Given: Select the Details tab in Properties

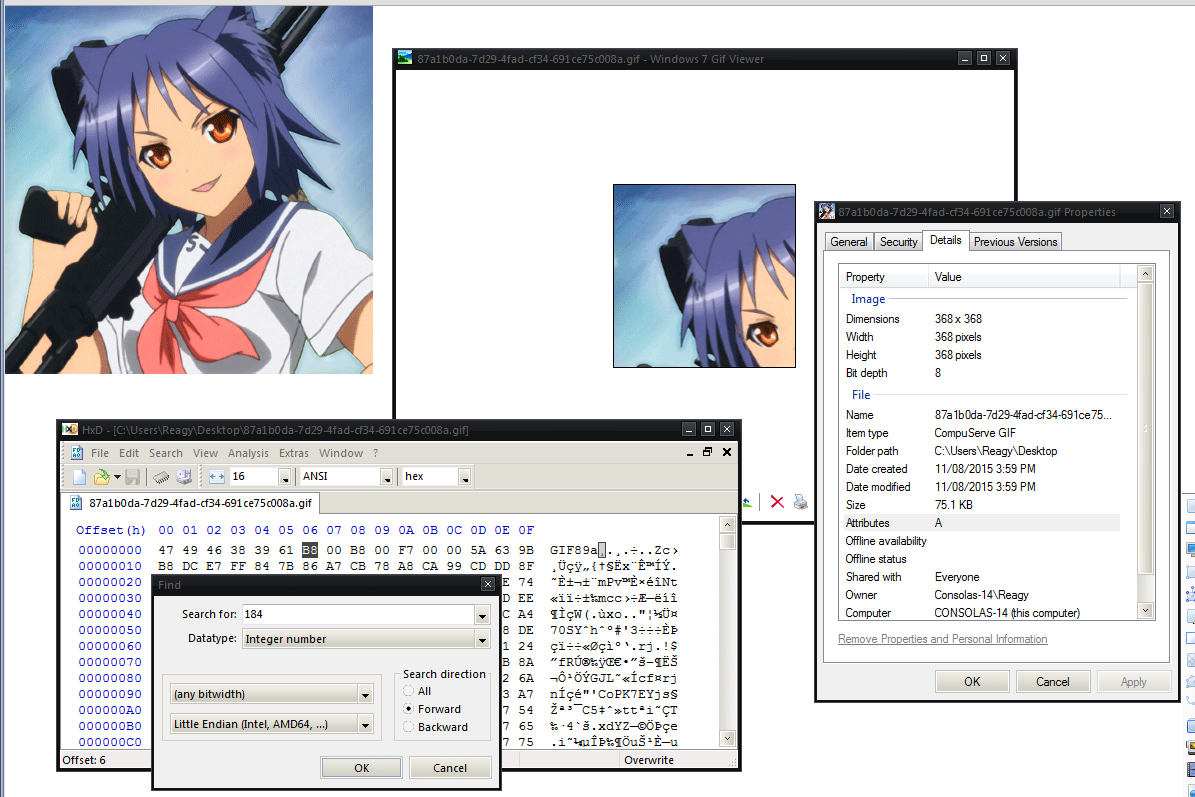Looking at the screenshot, I should pyautogui.click(x=946, y=240).
